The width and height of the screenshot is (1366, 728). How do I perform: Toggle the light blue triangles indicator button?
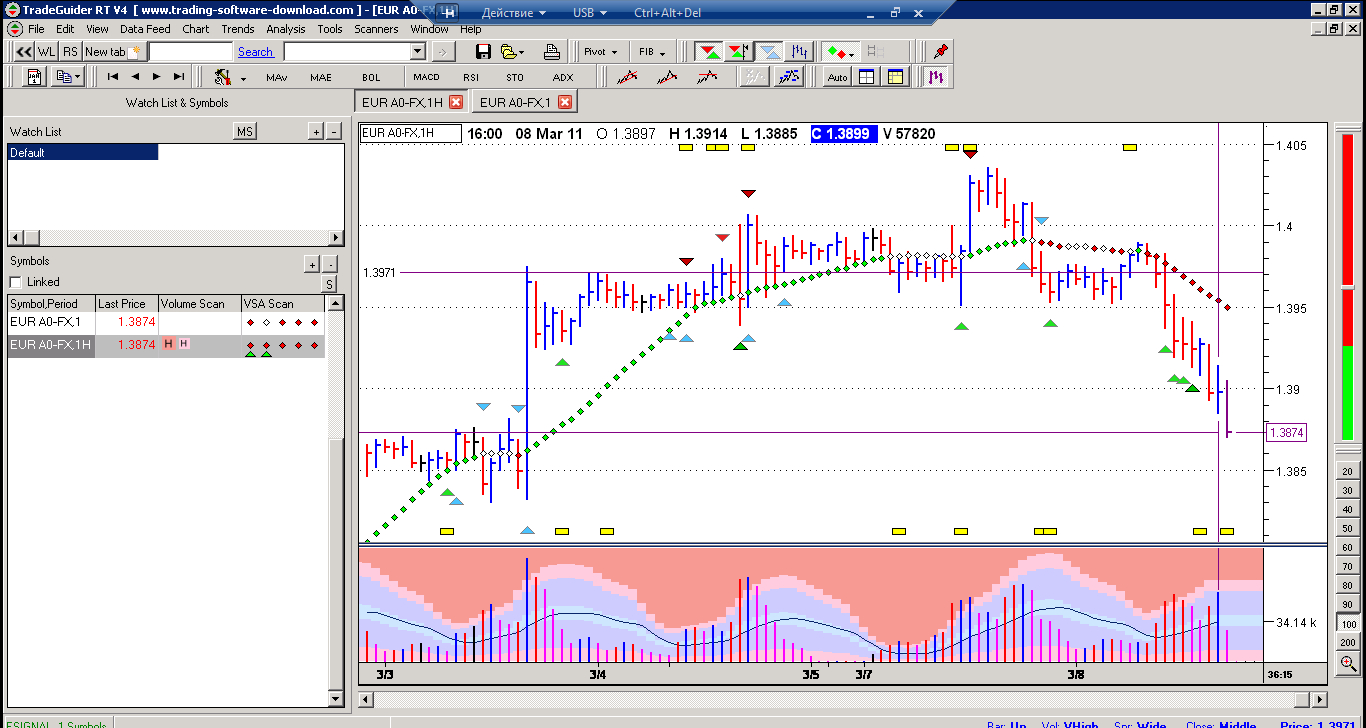pos(769,52)
